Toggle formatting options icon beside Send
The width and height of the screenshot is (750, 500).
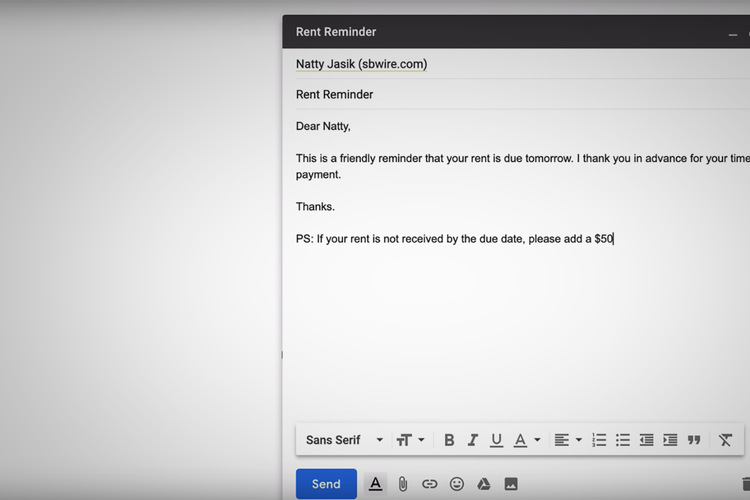click(x=375, y=484)
